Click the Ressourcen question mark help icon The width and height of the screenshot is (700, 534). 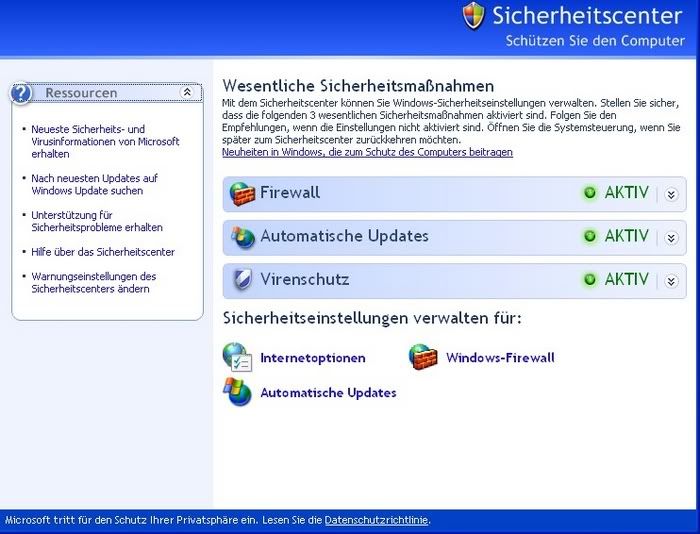tap(22, 93)
